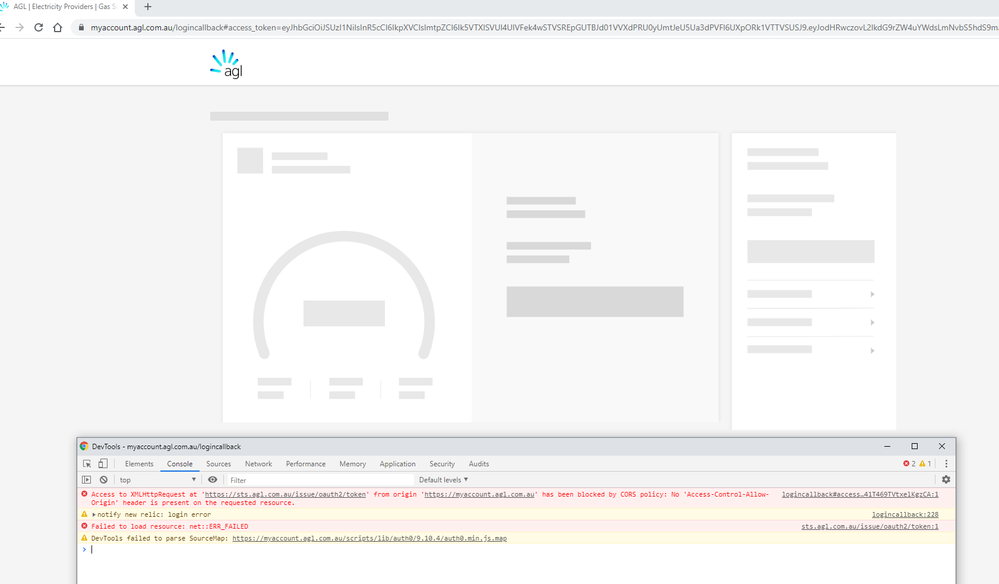Open the 'top' JavaScript context dropdown
The width and height of the screenshot is (999, 584).
[158, 480]
